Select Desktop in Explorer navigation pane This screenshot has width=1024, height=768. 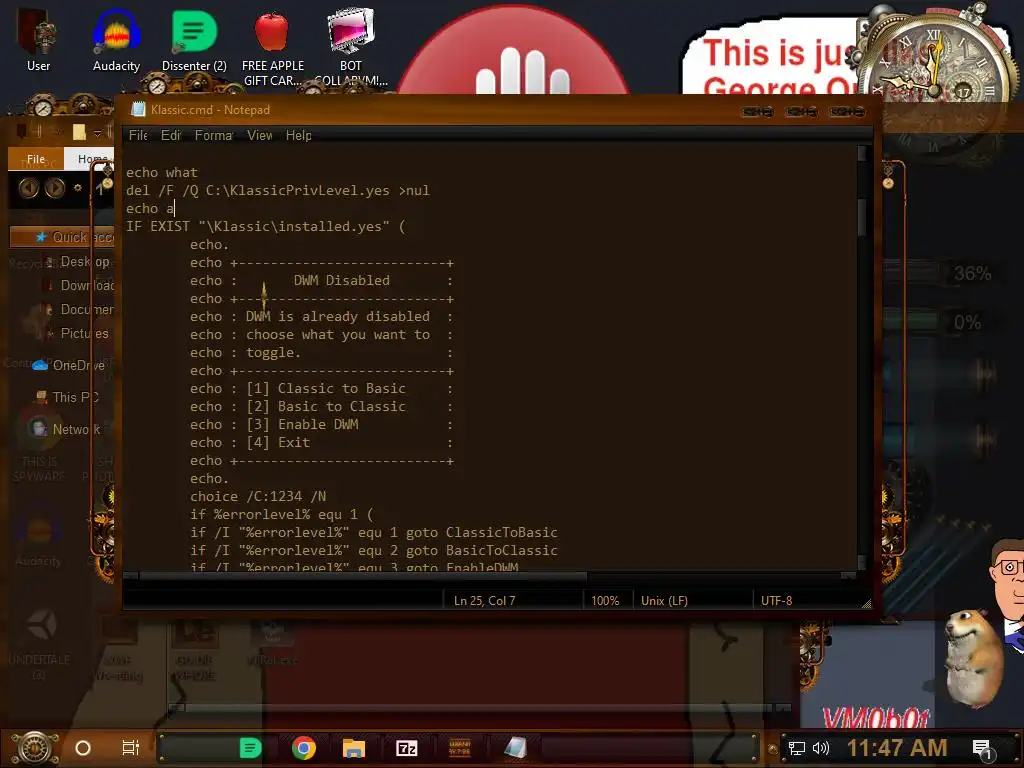point(78,261)
